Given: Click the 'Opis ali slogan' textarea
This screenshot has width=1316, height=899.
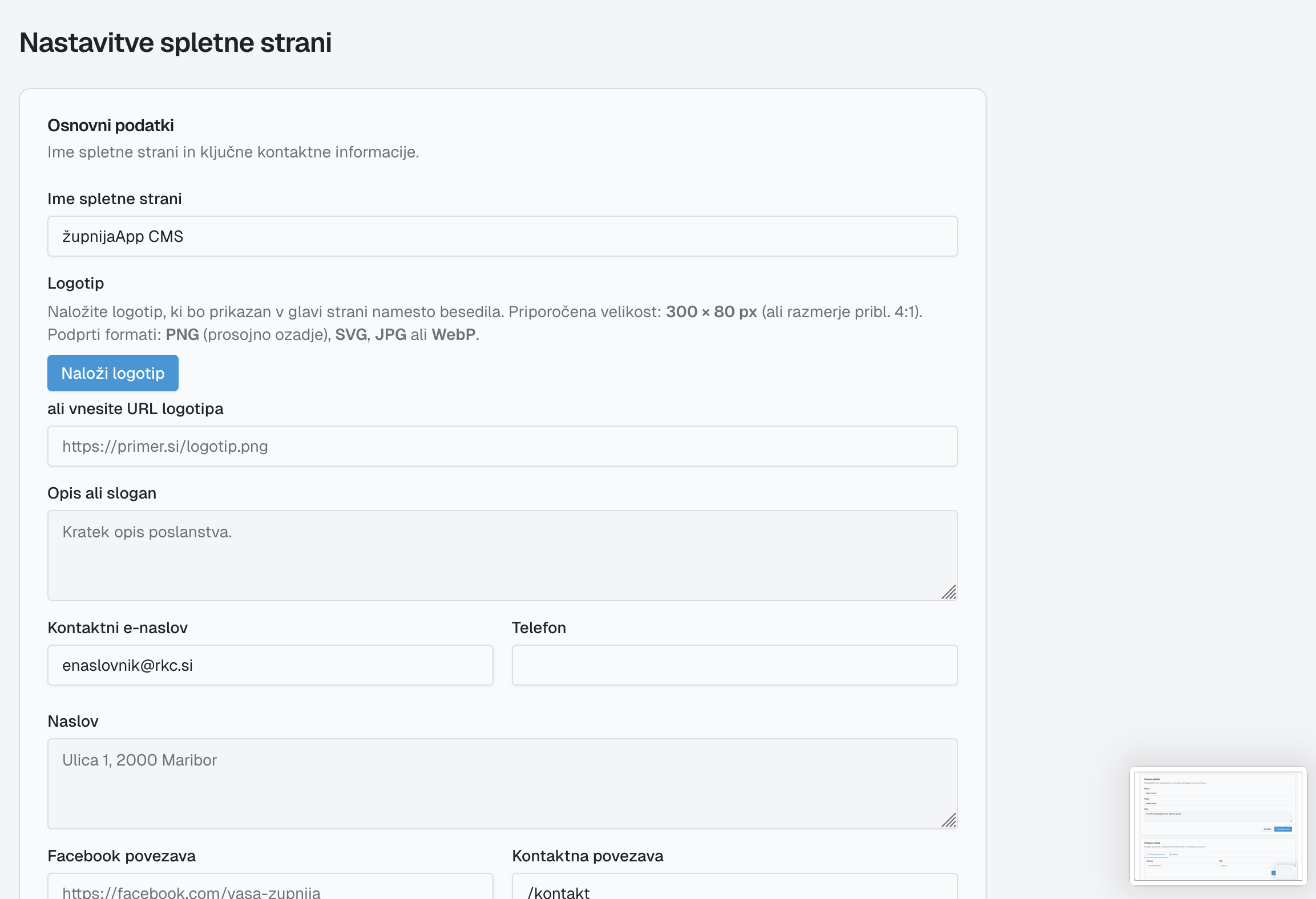Looking at the screenshot, I should [502, 555].
